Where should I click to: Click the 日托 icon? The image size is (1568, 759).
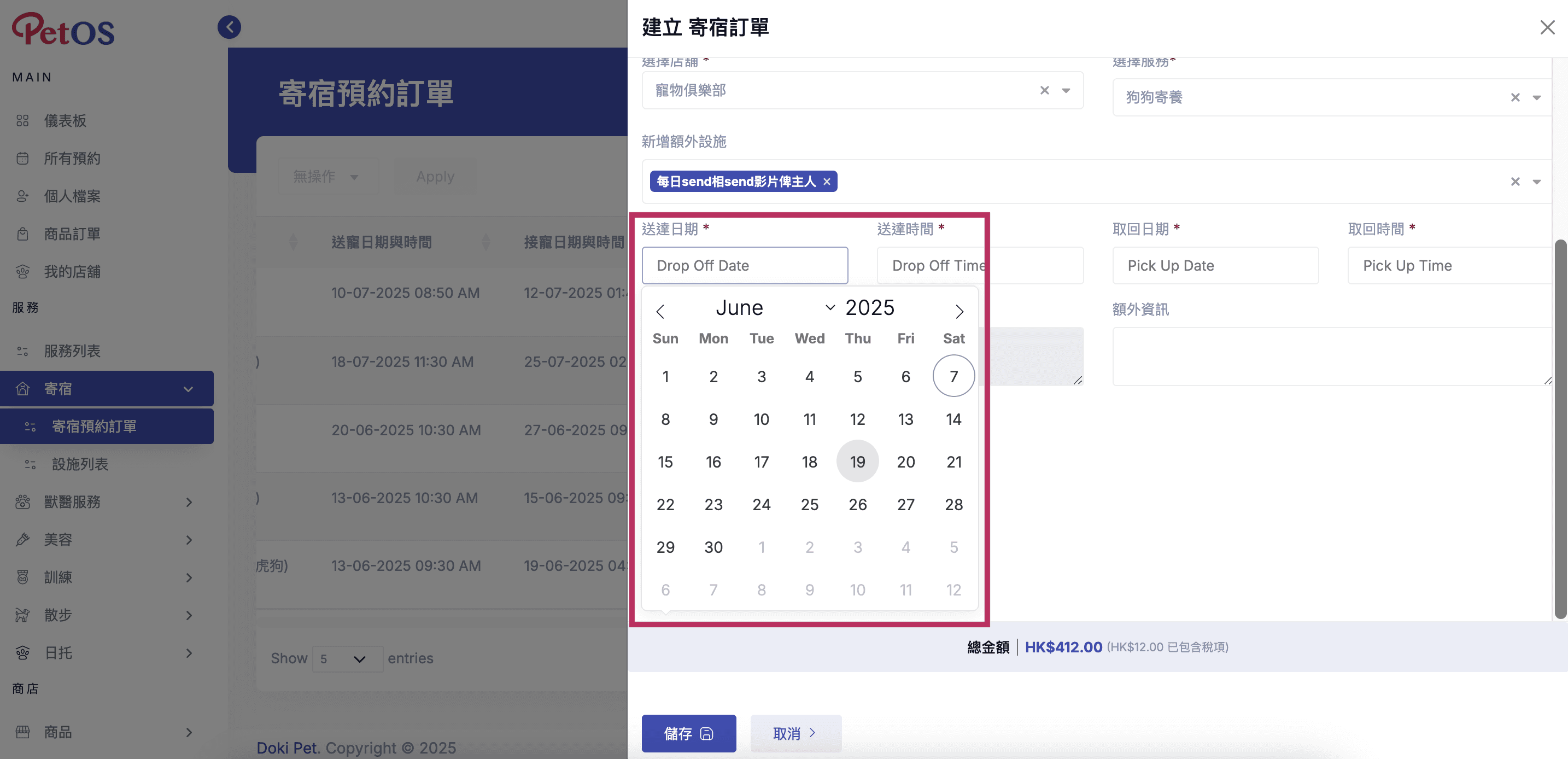(x=22, y=652)
